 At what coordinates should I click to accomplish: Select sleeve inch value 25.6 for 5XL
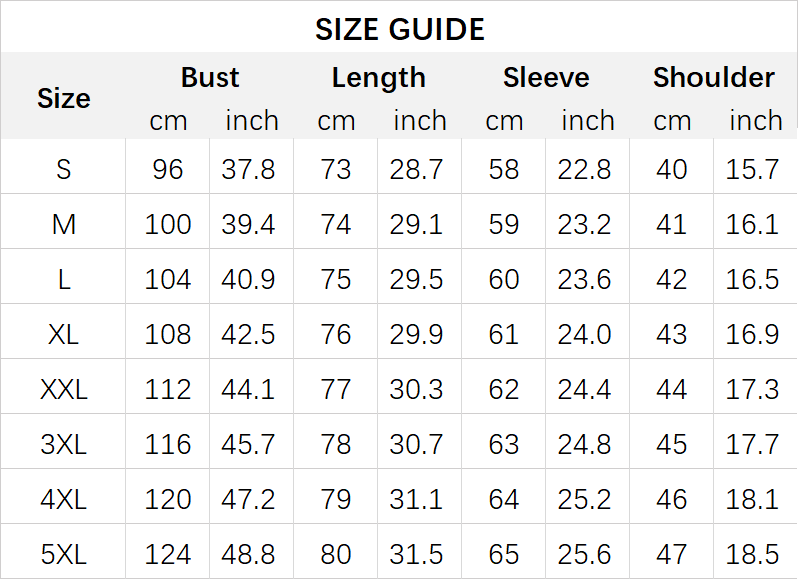tap(585, 553)
